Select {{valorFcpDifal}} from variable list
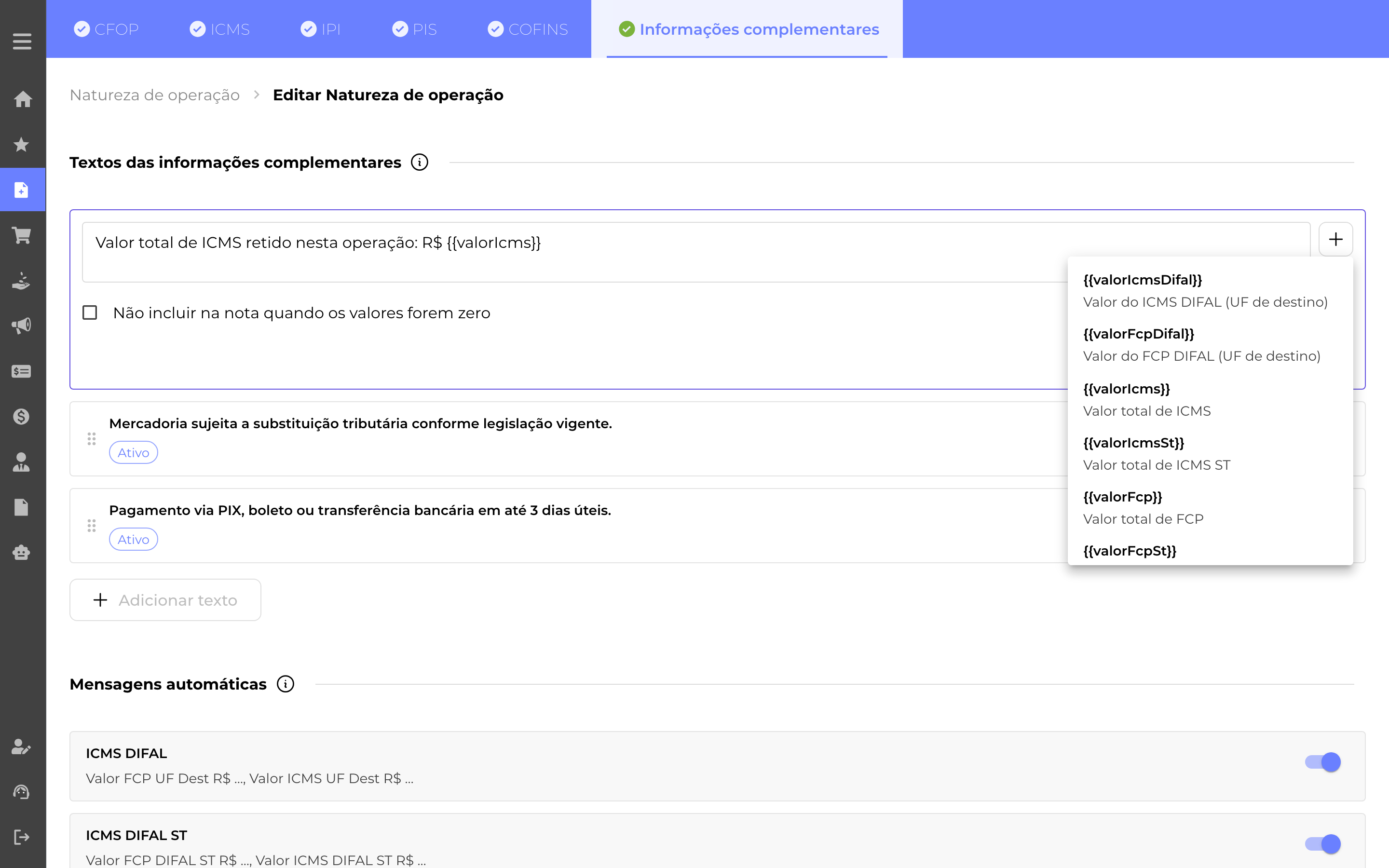 [x=1210, y=344]
